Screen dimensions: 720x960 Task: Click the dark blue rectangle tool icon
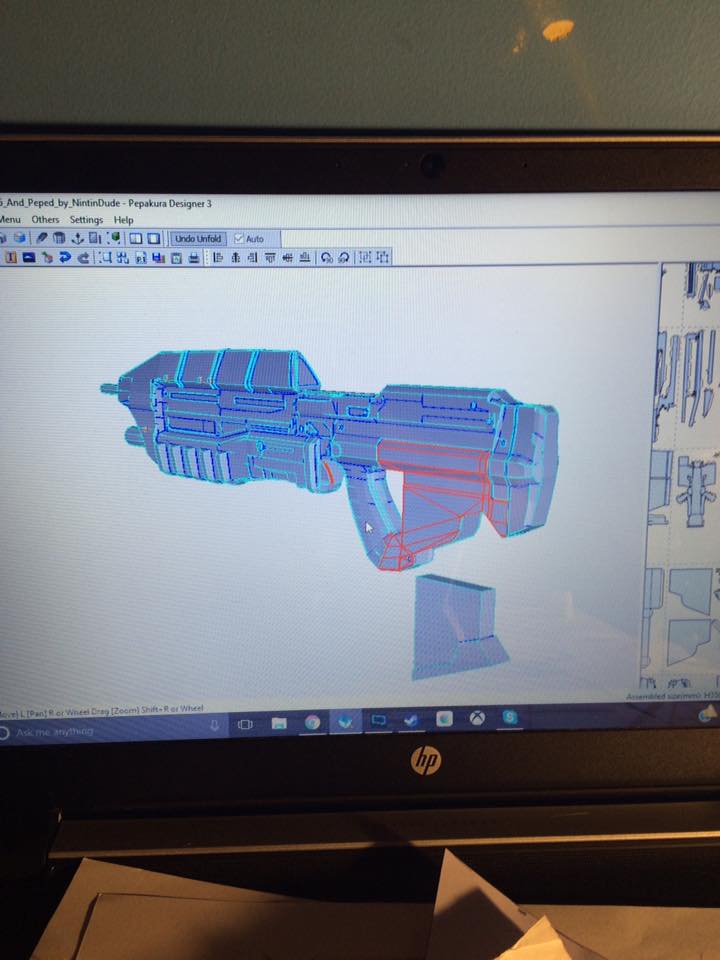click(28, 258)
